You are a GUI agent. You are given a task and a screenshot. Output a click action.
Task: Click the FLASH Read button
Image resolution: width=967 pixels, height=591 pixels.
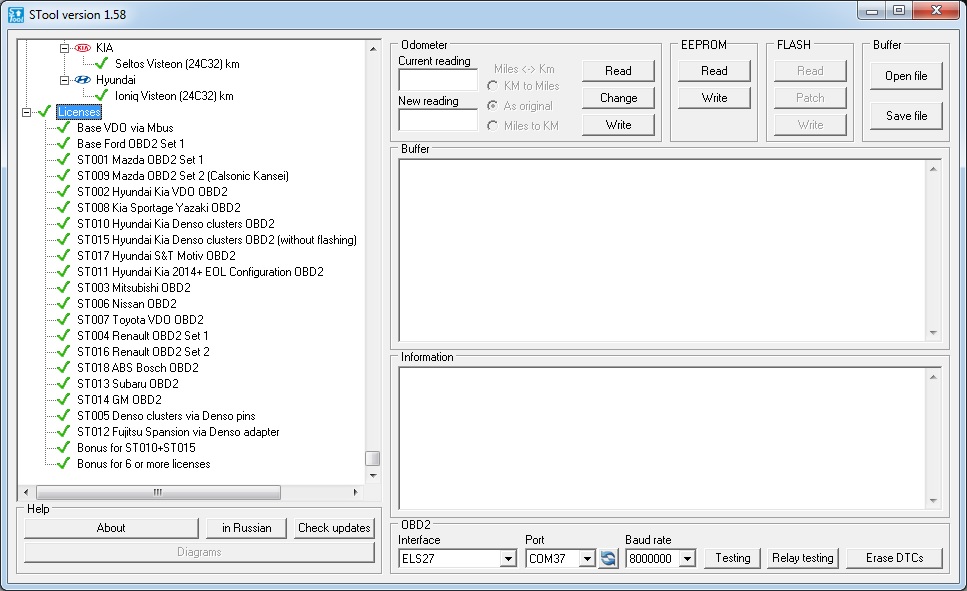point(810,71)
